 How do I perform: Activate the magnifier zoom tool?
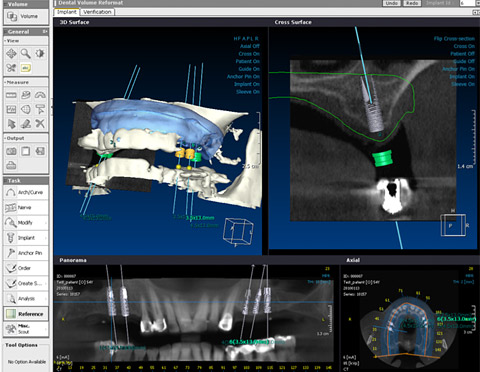26,53
